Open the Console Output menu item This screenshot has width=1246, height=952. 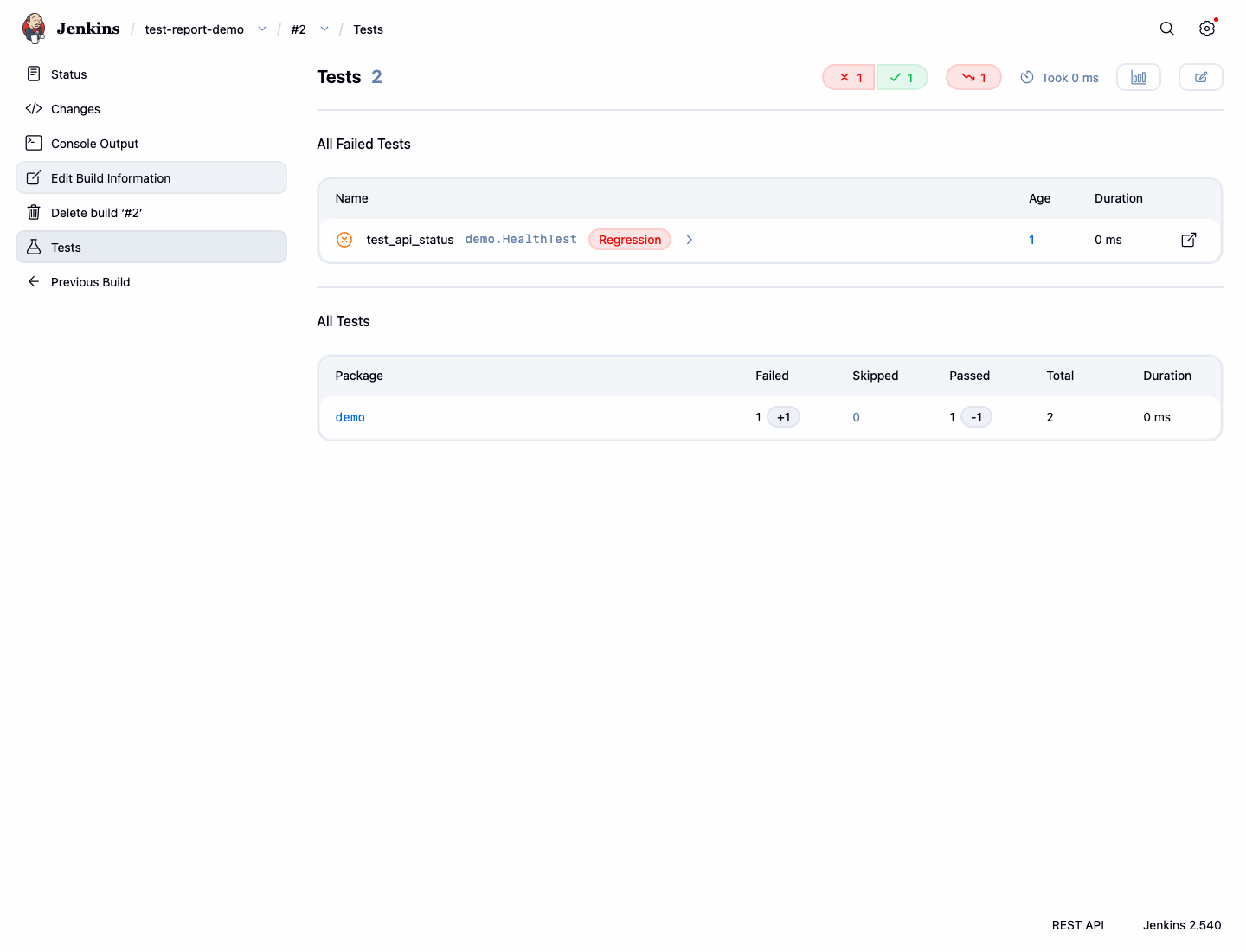click(x=151, y=143)
